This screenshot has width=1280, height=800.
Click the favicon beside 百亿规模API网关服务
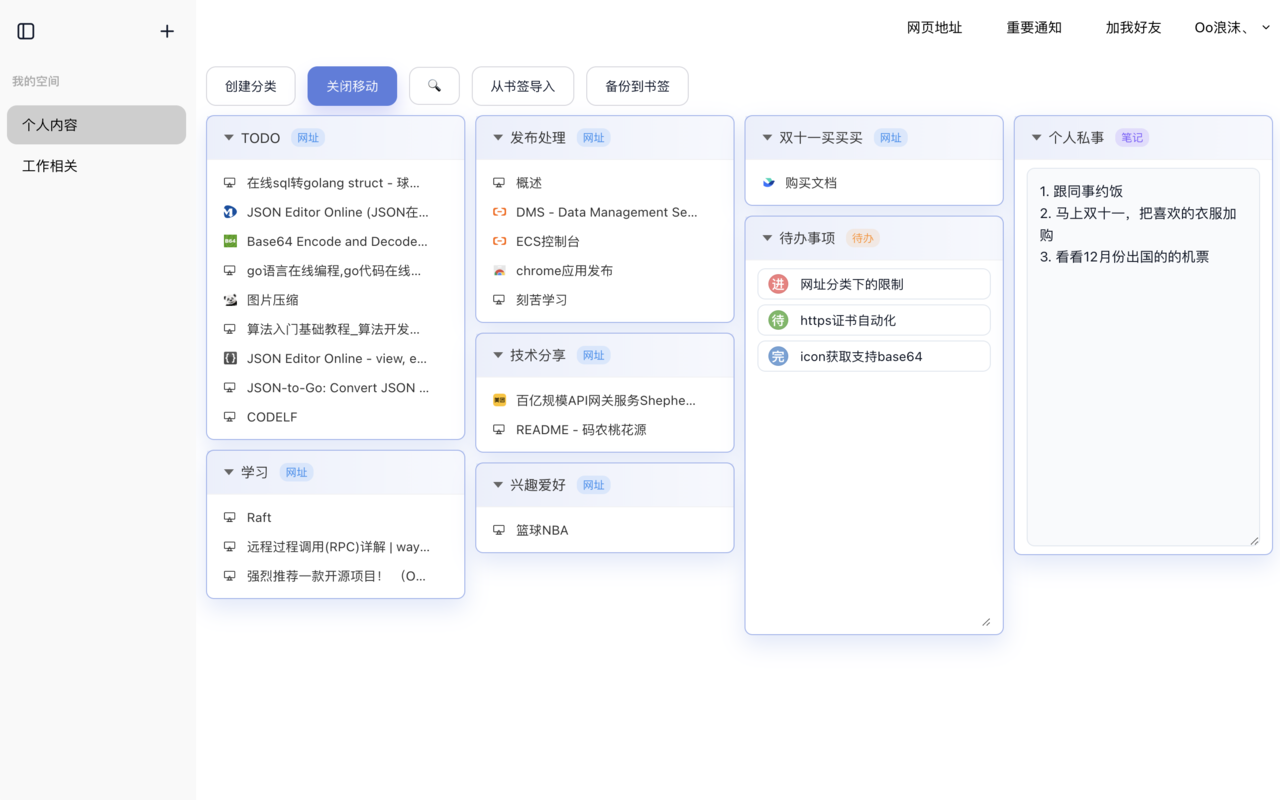click(x=498, y=399)
